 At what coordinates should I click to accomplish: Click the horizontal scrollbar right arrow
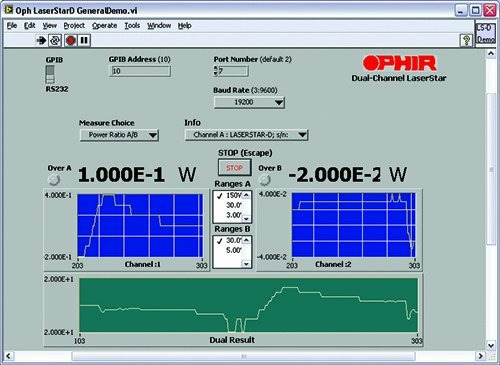pyautogui.click(x=480, y=356)
